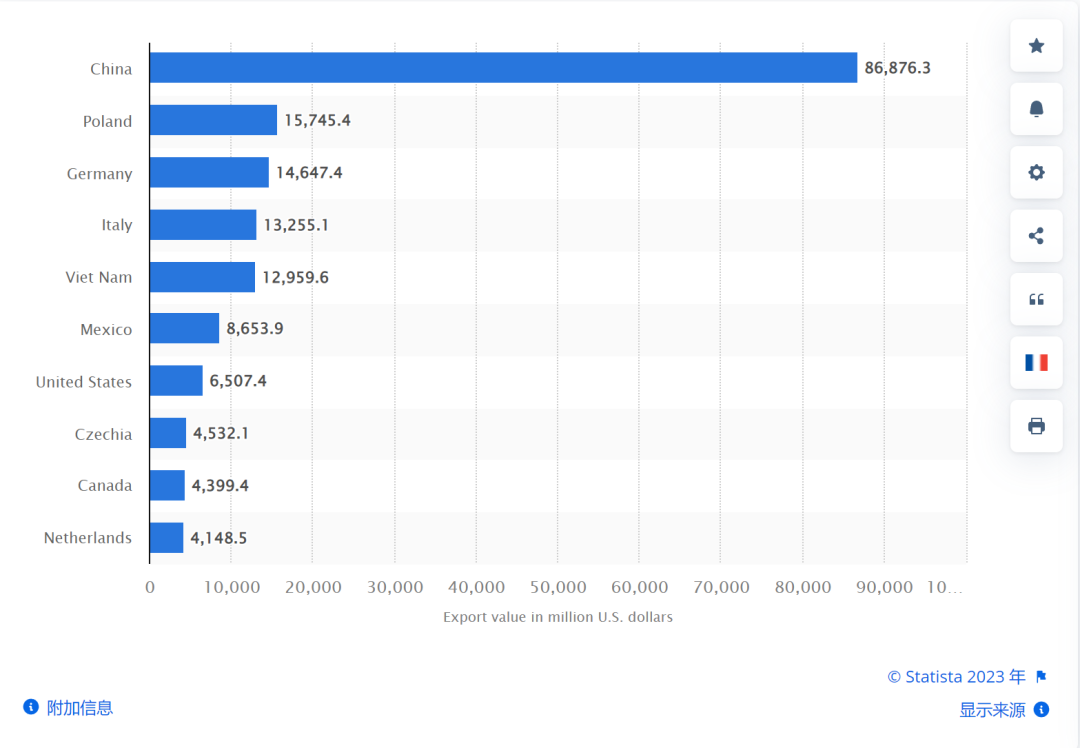
Task: Click the 90,000 axis tick label
Action: pyautogui.click(x=884, y=588)
